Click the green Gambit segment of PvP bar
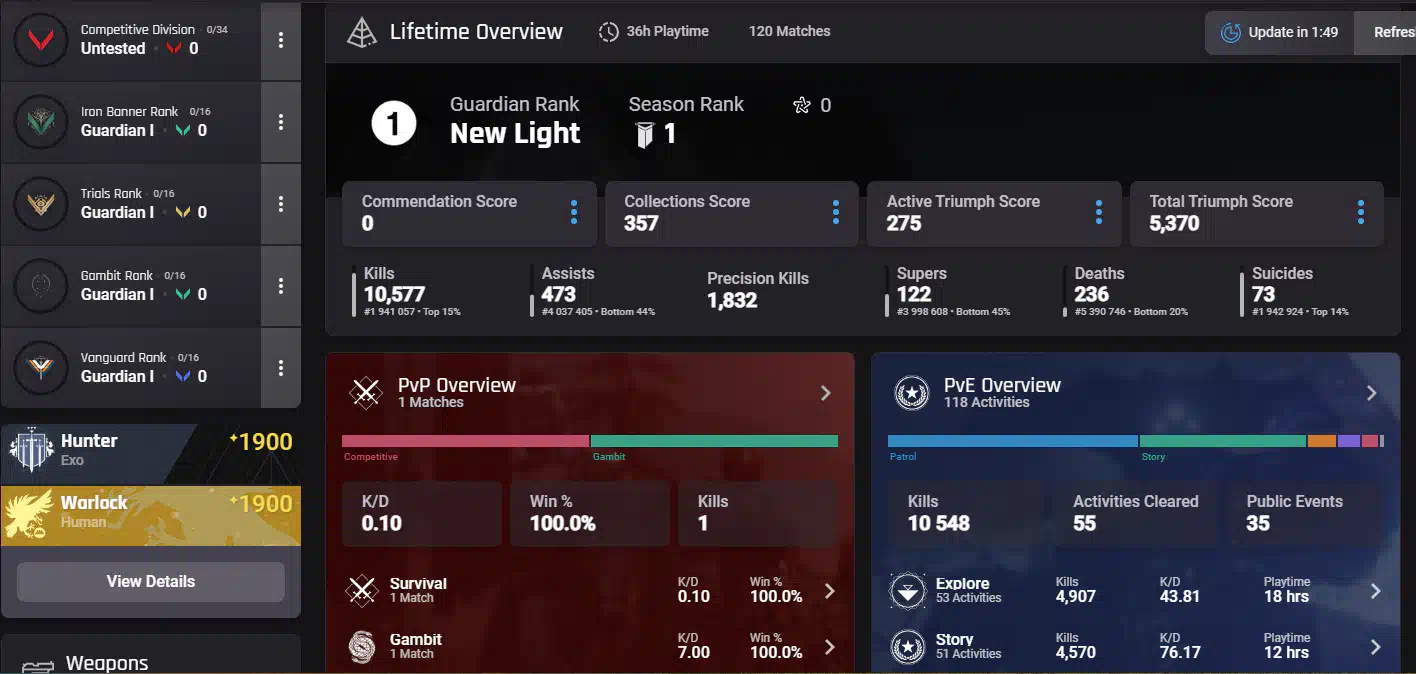Viewport: 1416px width, 674px height. tap(714, 441)
